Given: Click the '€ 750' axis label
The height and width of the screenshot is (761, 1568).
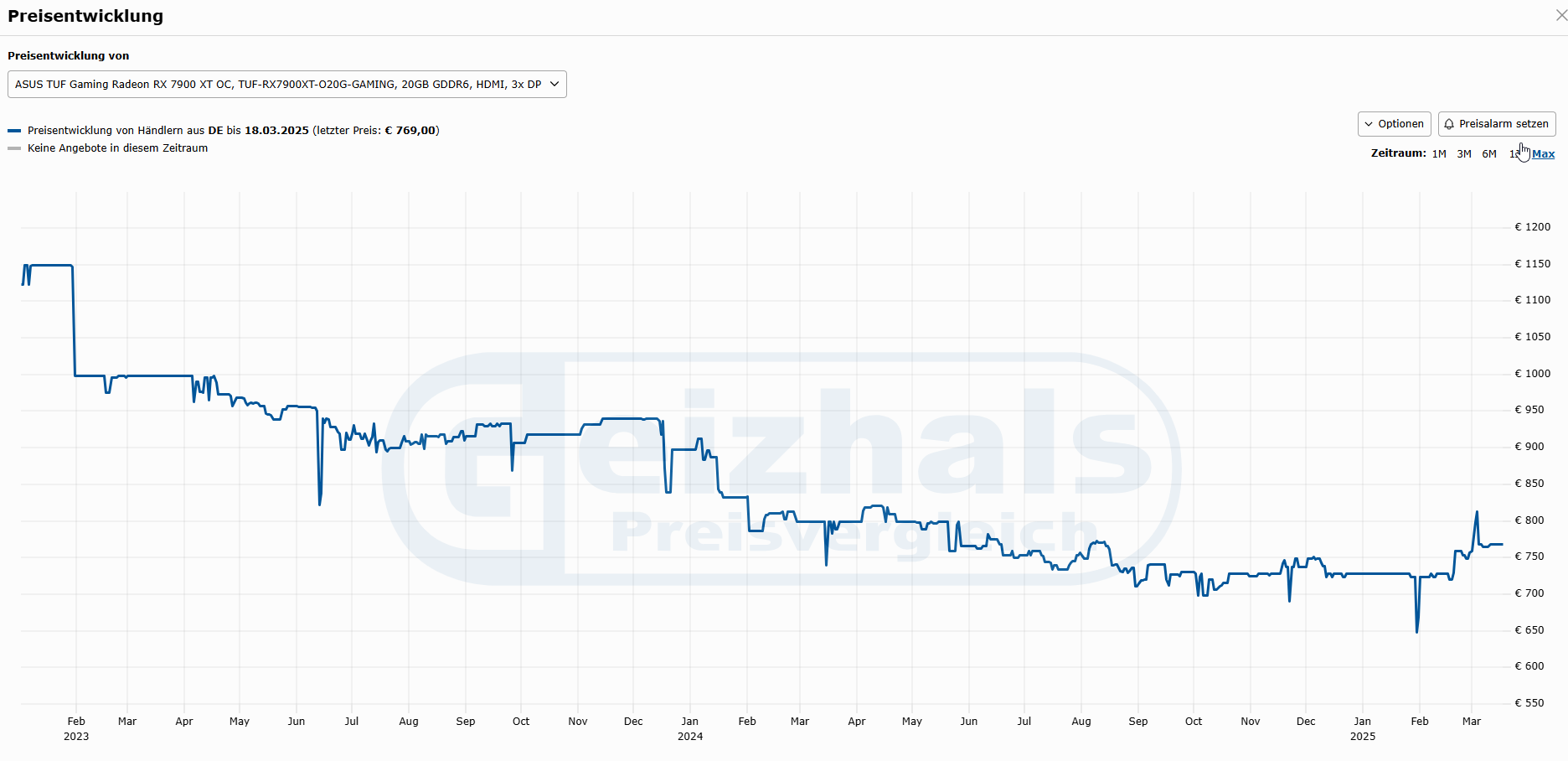Looking at the screenshot, I should 1529,557.
